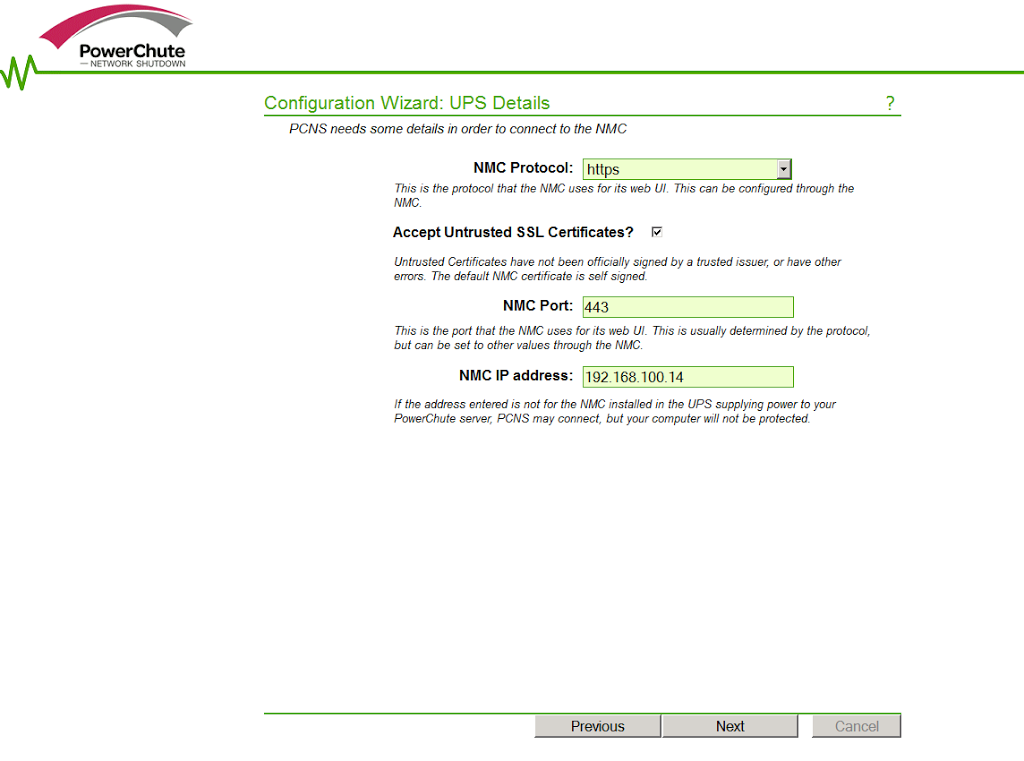Go back with the Previous button

point(597,727)
